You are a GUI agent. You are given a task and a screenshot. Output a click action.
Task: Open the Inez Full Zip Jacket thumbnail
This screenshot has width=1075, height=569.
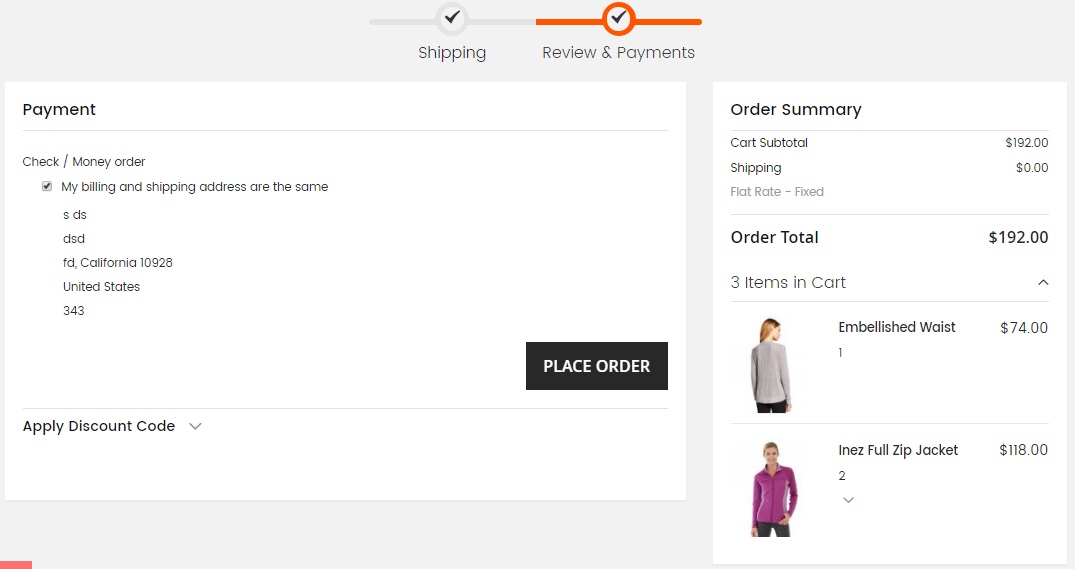pyautogui.click(x=771, y=489)
